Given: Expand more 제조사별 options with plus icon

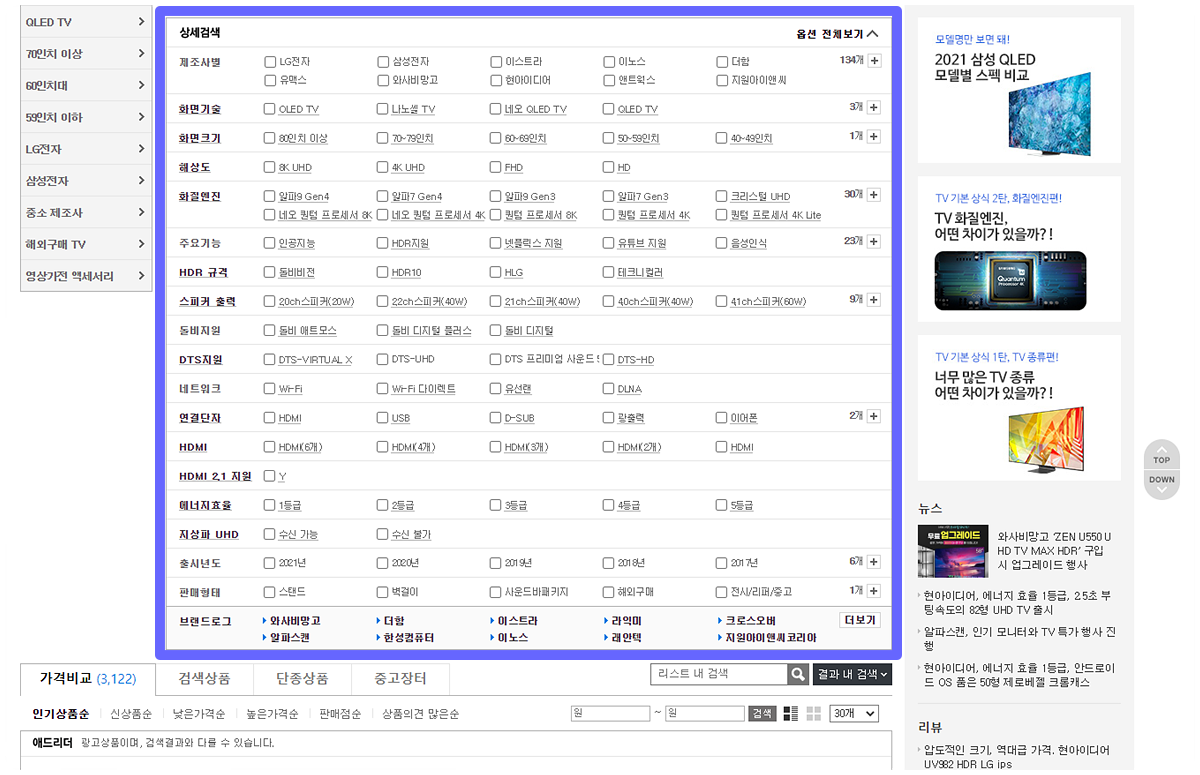Looking at the screenshot, I should (874, 61).
